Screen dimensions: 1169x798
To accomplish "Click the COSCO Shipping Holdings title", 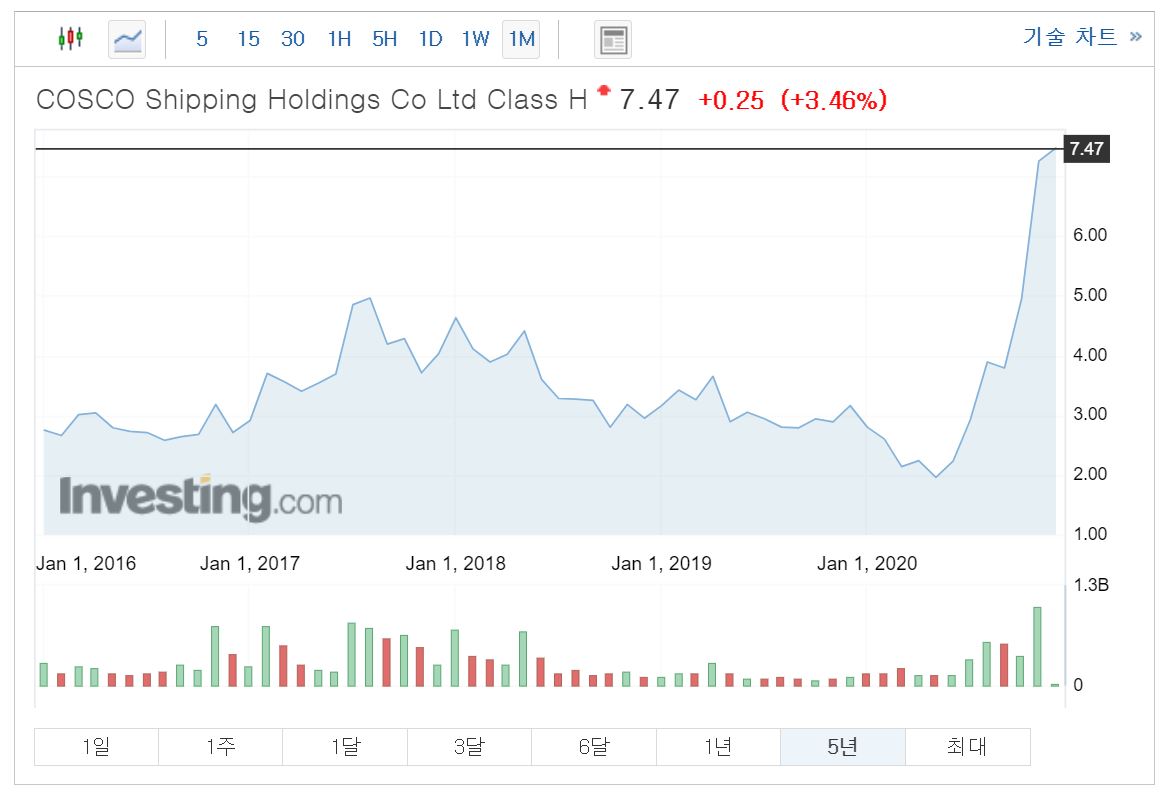I will click(x=312, y=100).
